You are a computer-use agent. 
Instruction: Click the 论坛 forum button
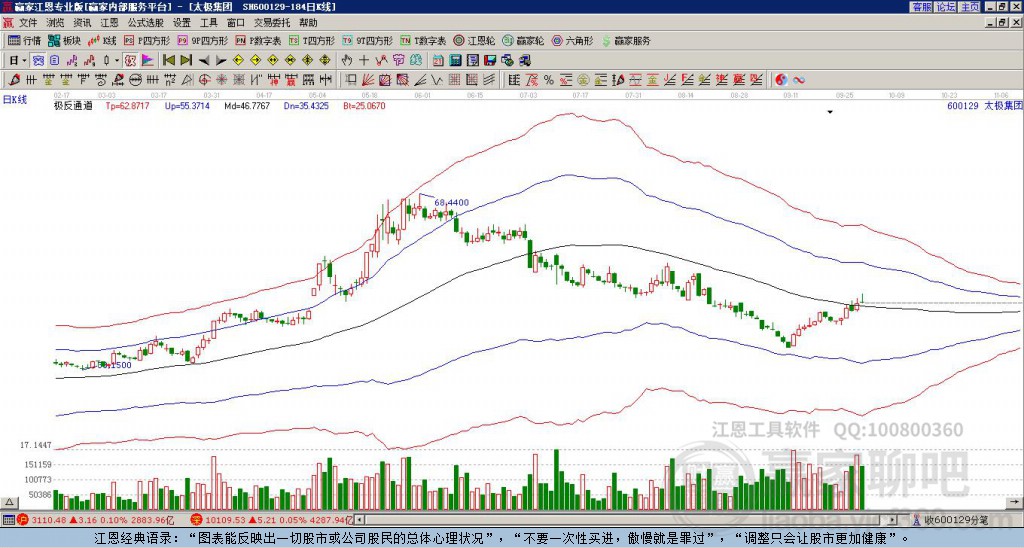coord(945,7)
